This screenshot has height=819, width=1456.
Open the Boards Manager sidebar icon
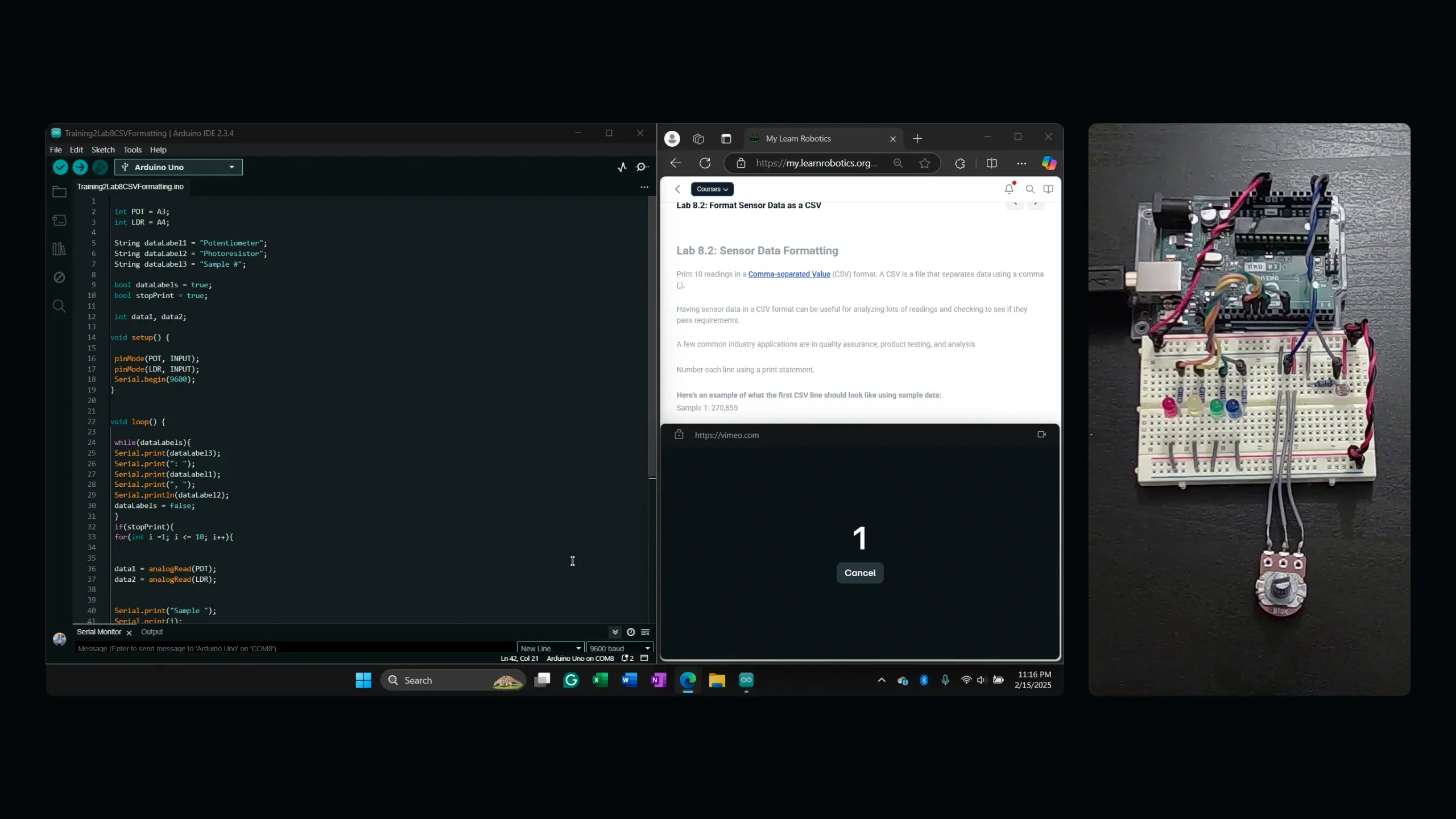(x=59, y=220)
